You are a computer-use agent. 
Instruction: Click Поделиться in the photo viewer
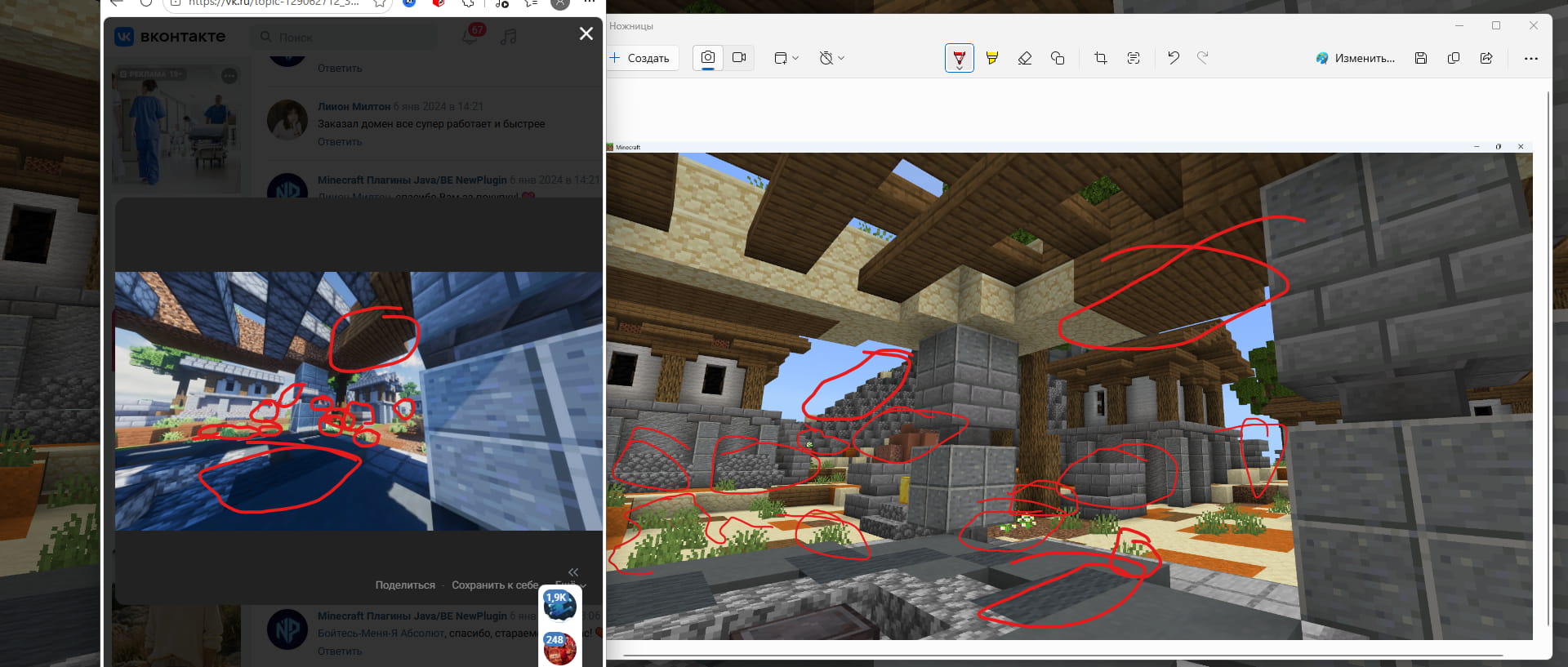tap(405, 585)
